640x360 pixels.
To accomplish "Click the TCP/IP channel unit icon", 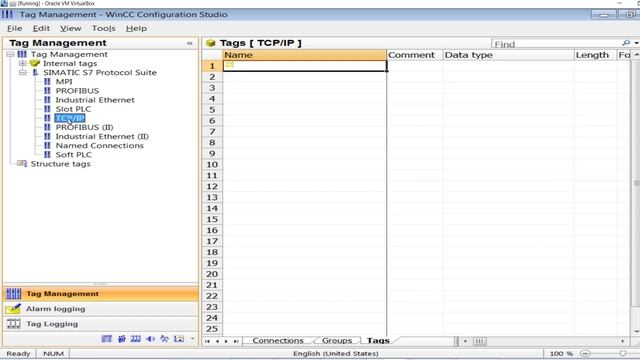I will pyautogui.click(x=47, y=118).
